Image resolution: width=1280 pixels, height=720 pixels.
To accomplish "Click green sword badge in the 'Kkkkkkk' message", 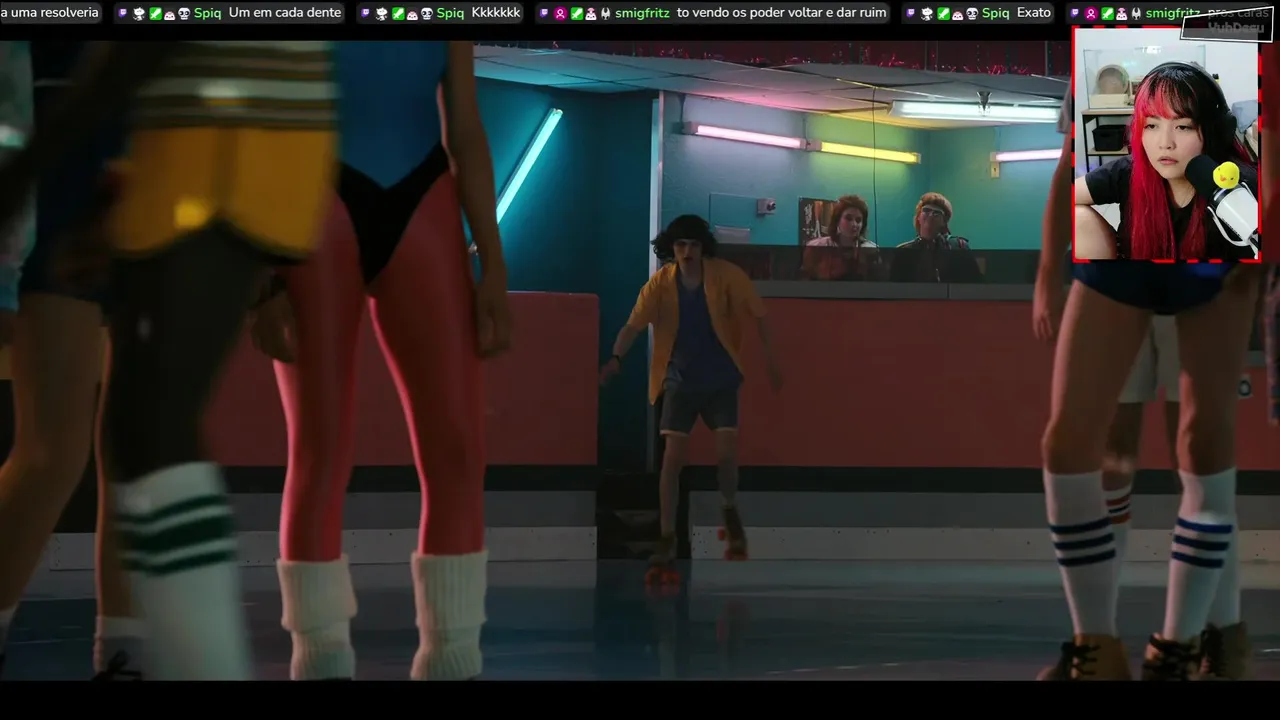I will [x=398, y=13].
